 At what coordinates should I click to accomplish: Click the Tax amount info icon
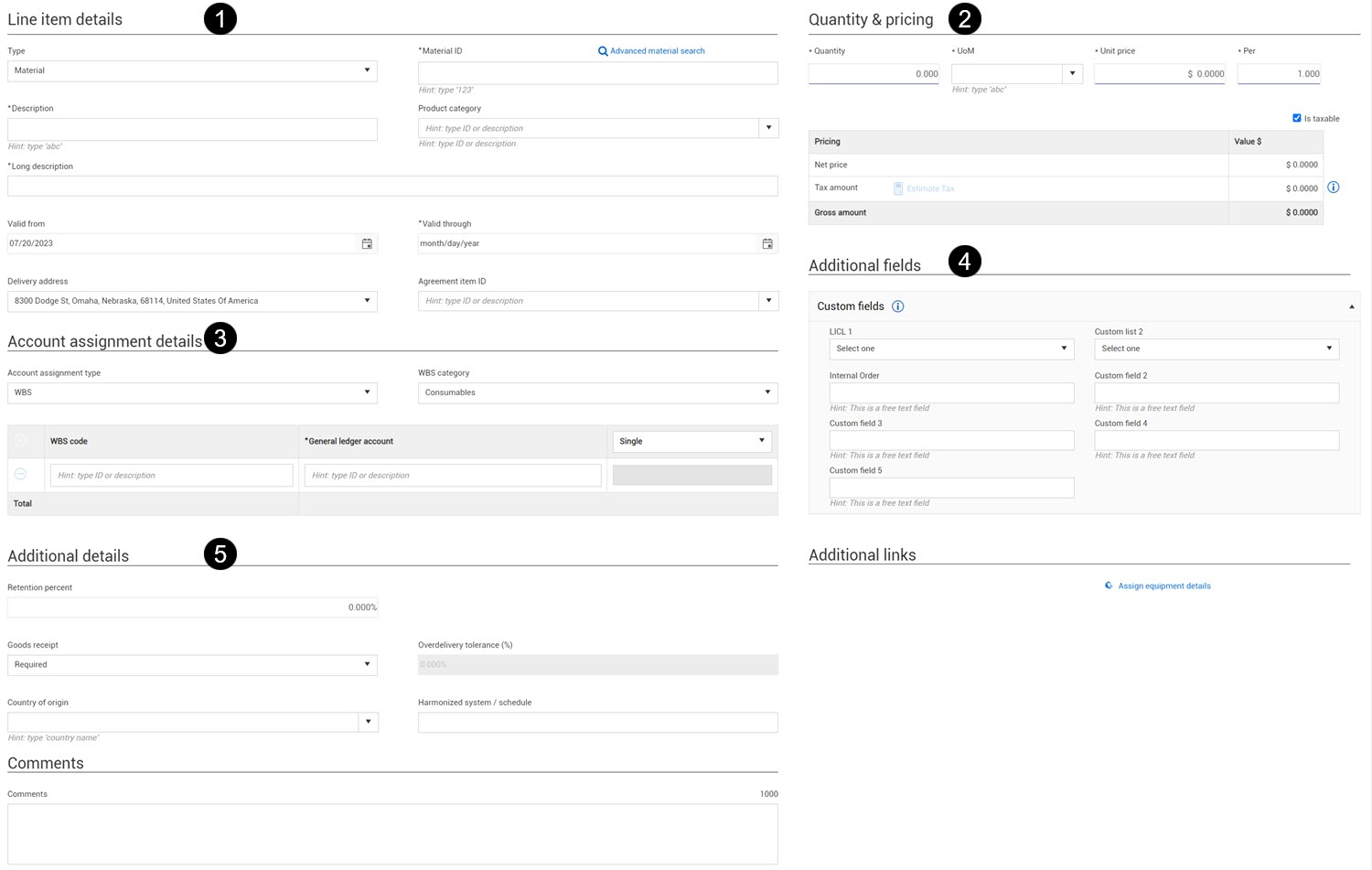(x=1334, y=188)
